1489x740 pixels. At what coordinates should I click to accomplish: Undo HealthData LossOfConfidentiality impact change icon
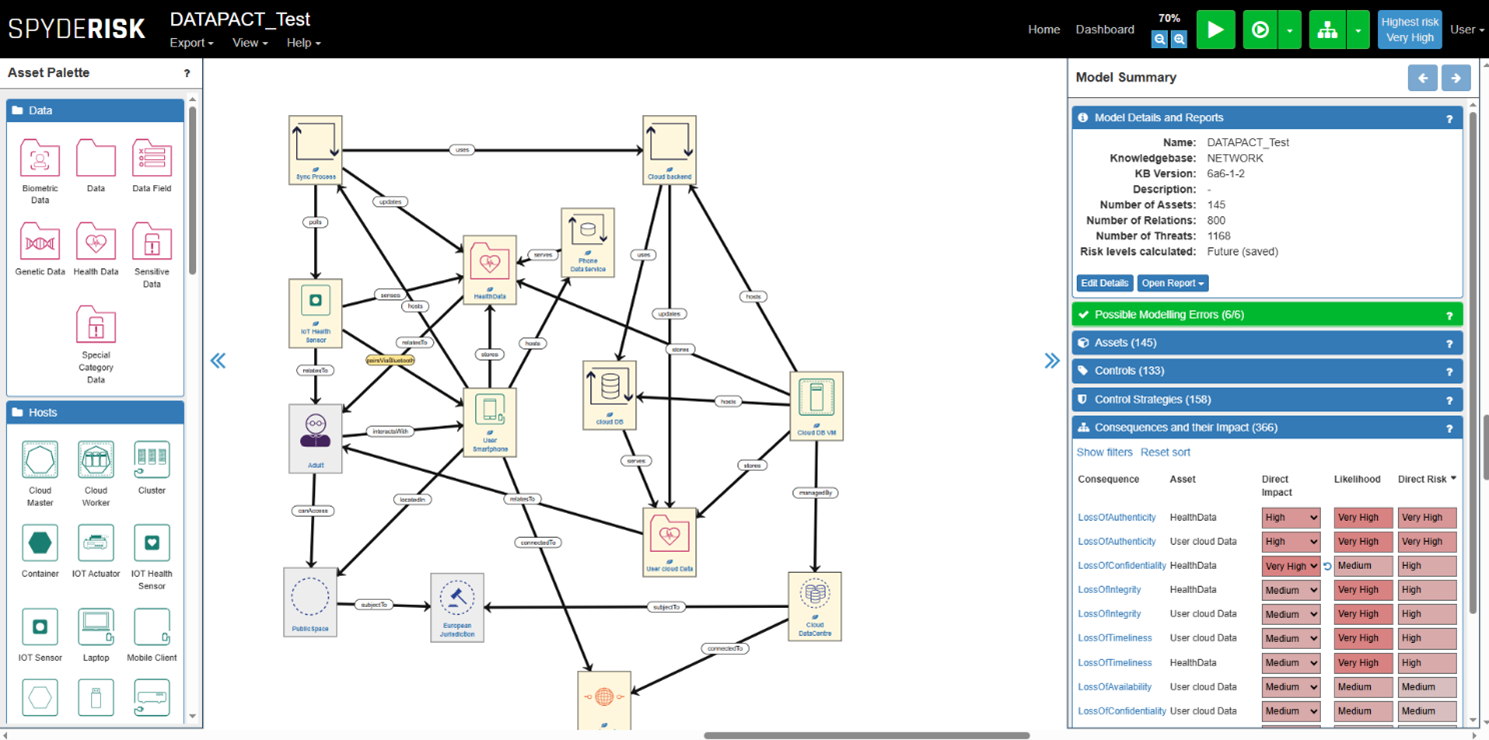coord(1327,566)
